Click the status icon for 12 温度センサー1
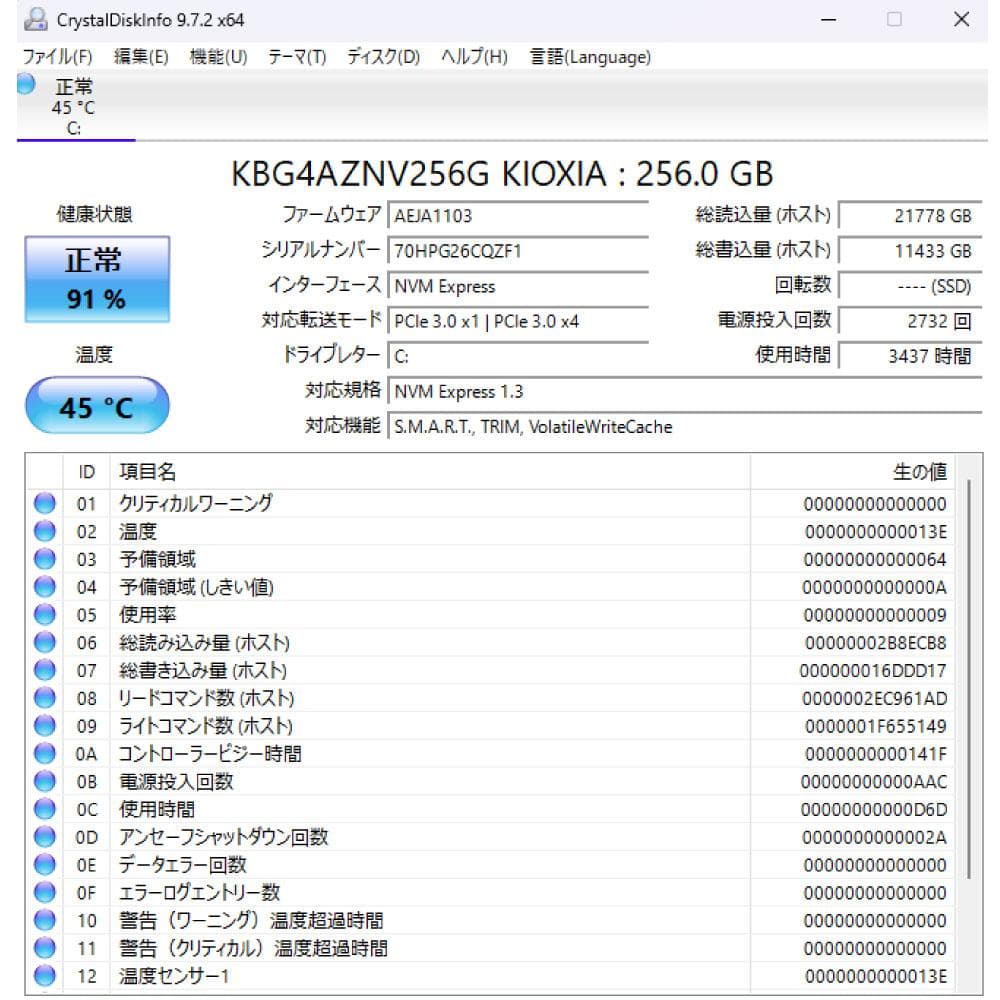Image resolution: width=1000 pixels, height=1000 pixels. pyautogui.click(x=45, y=975)
